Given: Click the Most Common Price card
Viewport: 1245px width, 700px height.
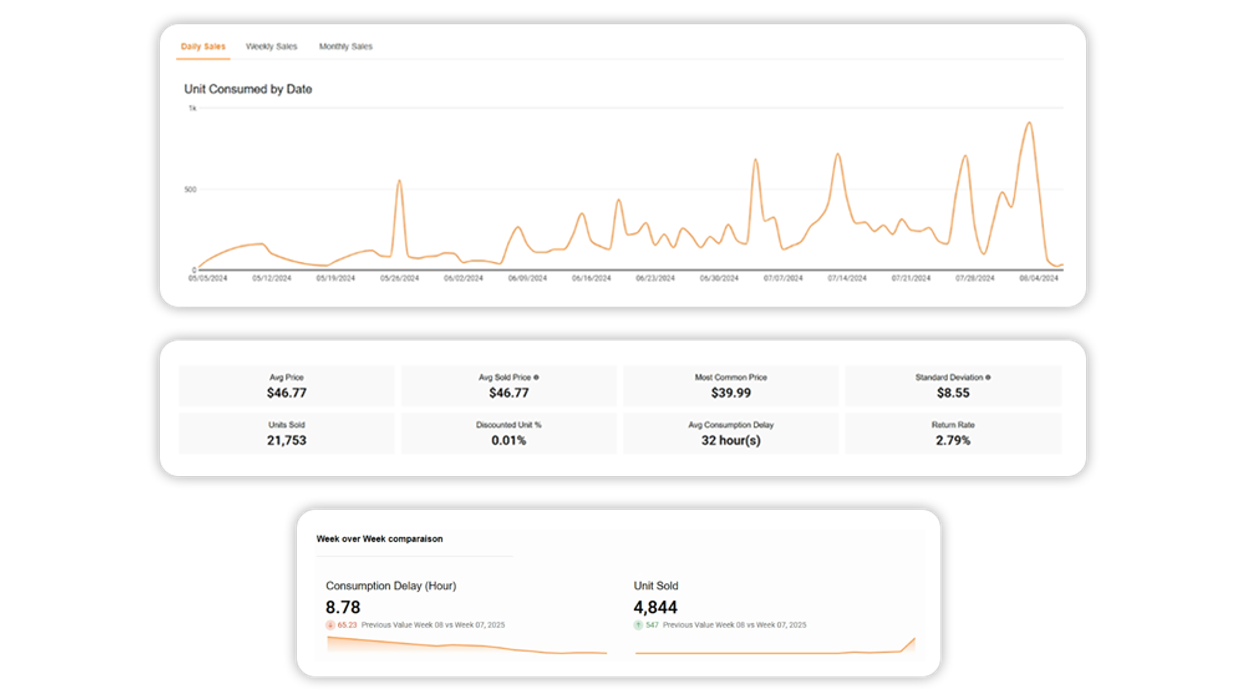Looking at the screenshot, I should coord(730,385).
